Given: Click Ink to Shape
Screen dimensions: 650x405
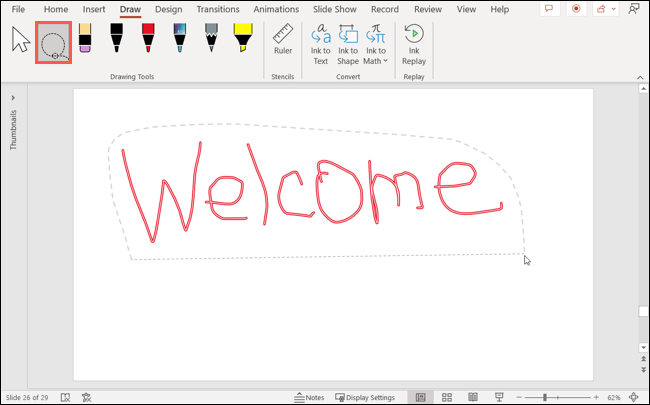Looking at the screenshot, I should (x=348, y=44).
